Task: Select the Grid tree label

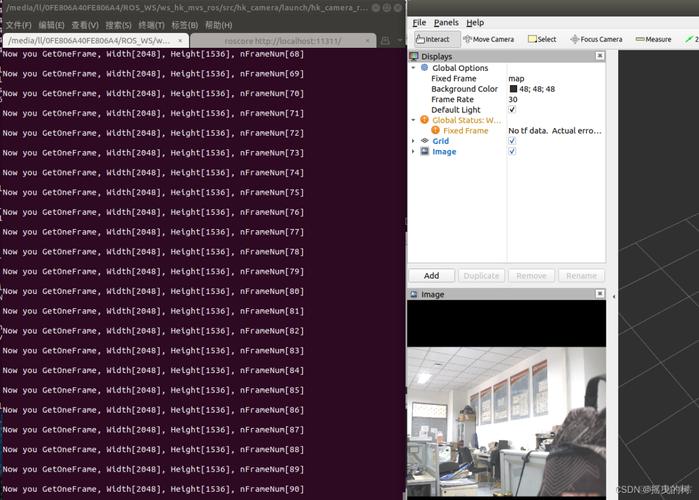Action: tap(440, 141)
